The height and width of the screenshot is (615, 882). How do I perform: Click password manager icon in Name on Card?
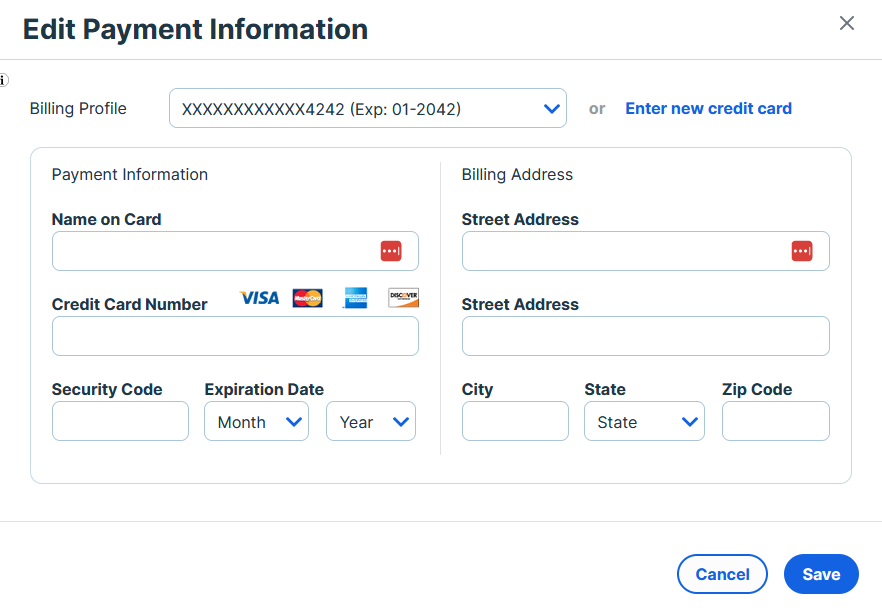pos(391,251)
